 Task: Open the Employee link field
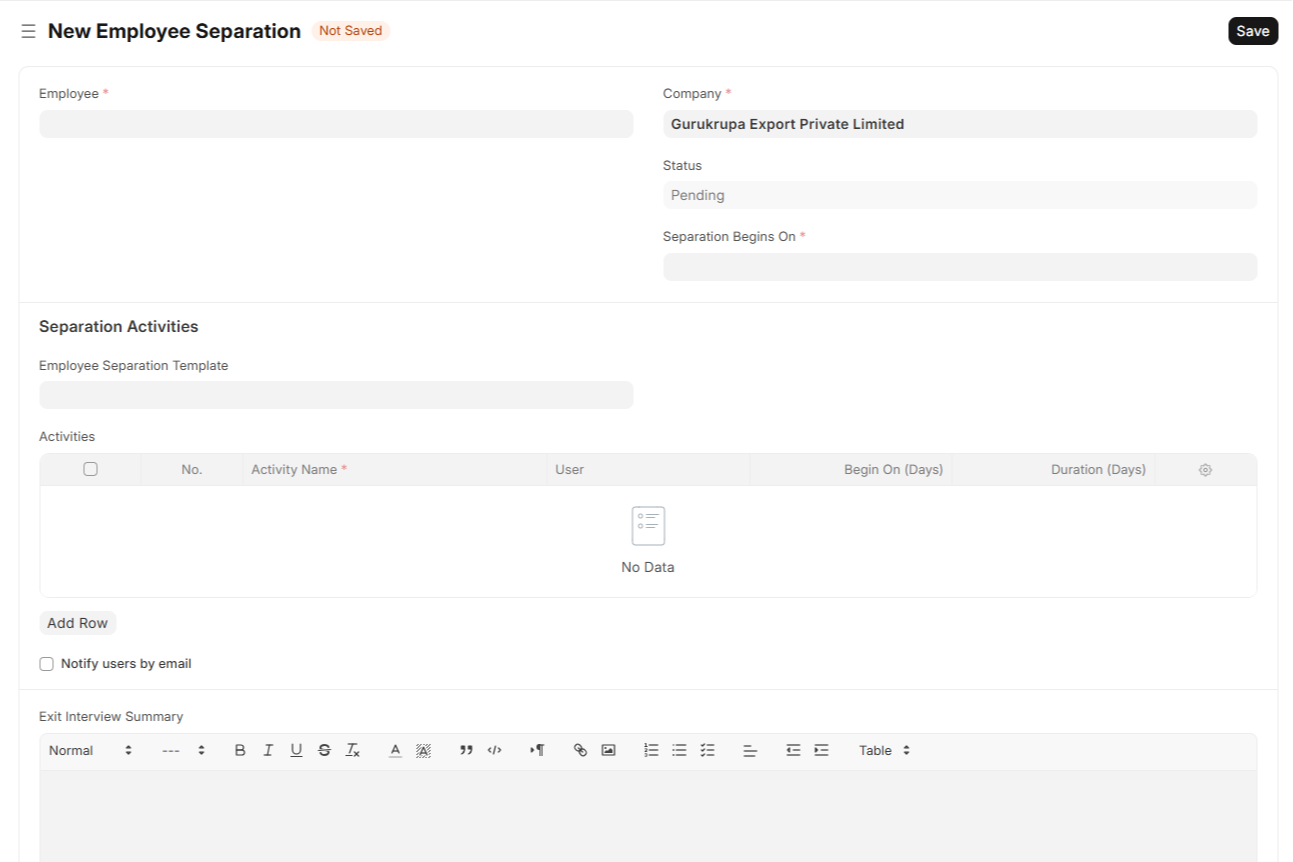click(336, 124)
